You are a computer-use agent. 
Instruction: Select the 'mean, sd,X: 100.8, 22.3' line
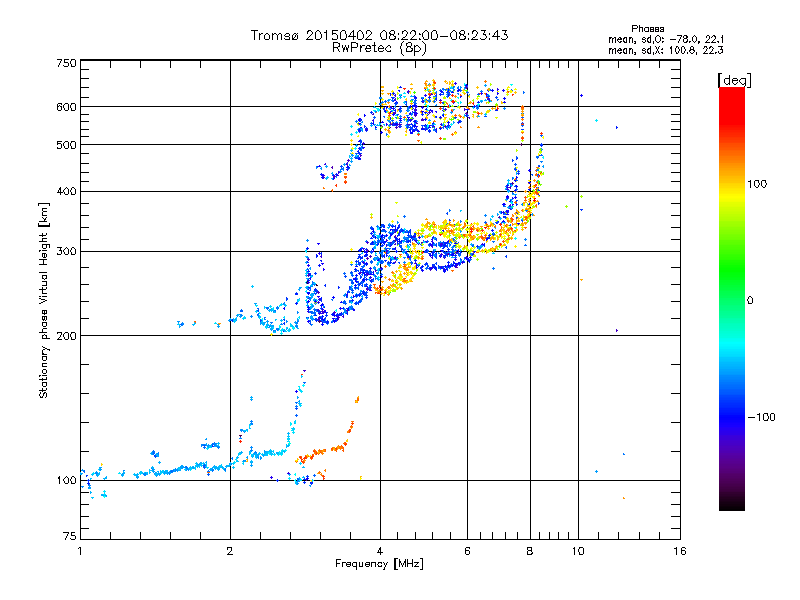click(666, 50)
